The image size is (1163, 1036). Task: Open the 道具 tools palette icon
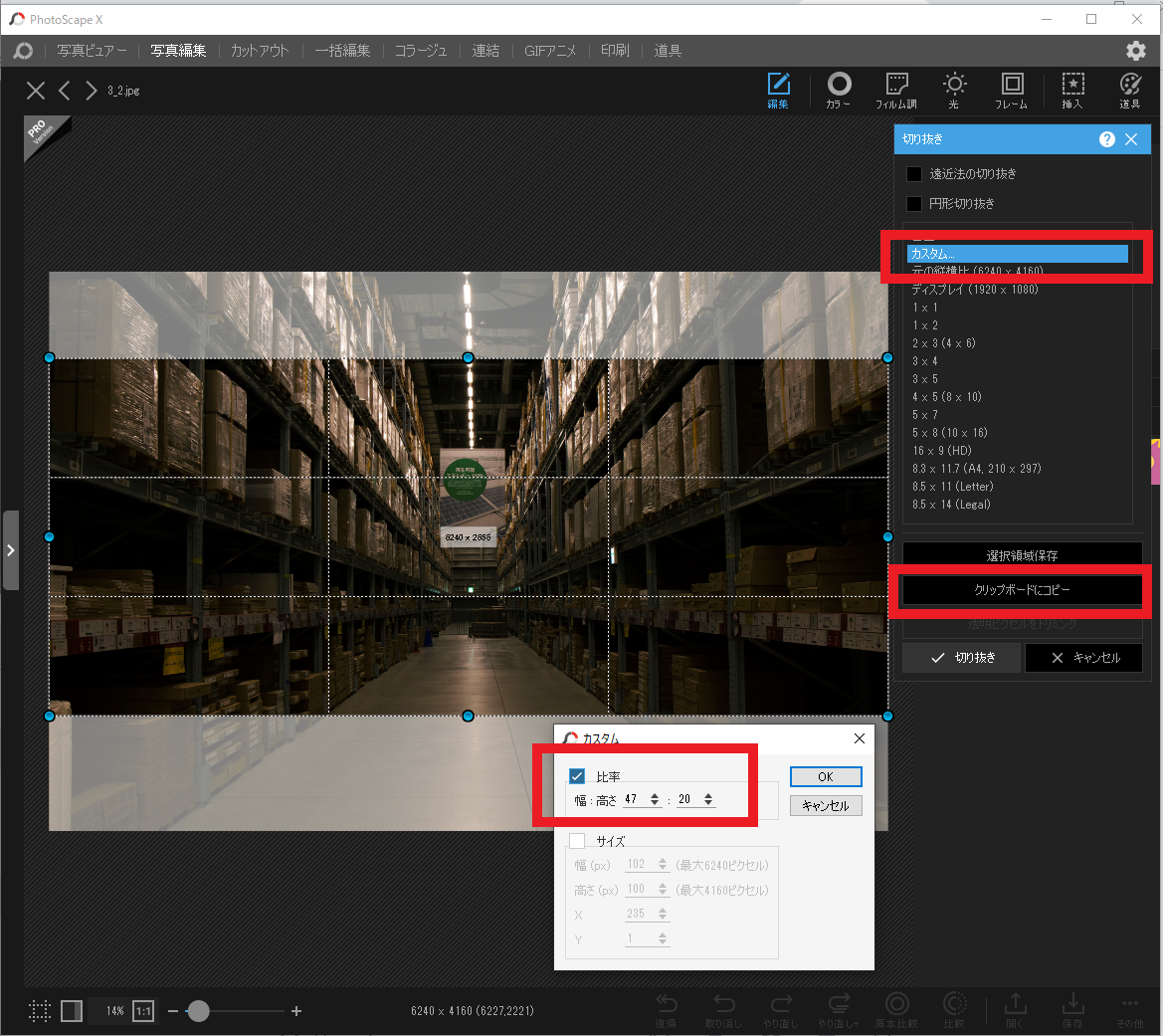1129,88
